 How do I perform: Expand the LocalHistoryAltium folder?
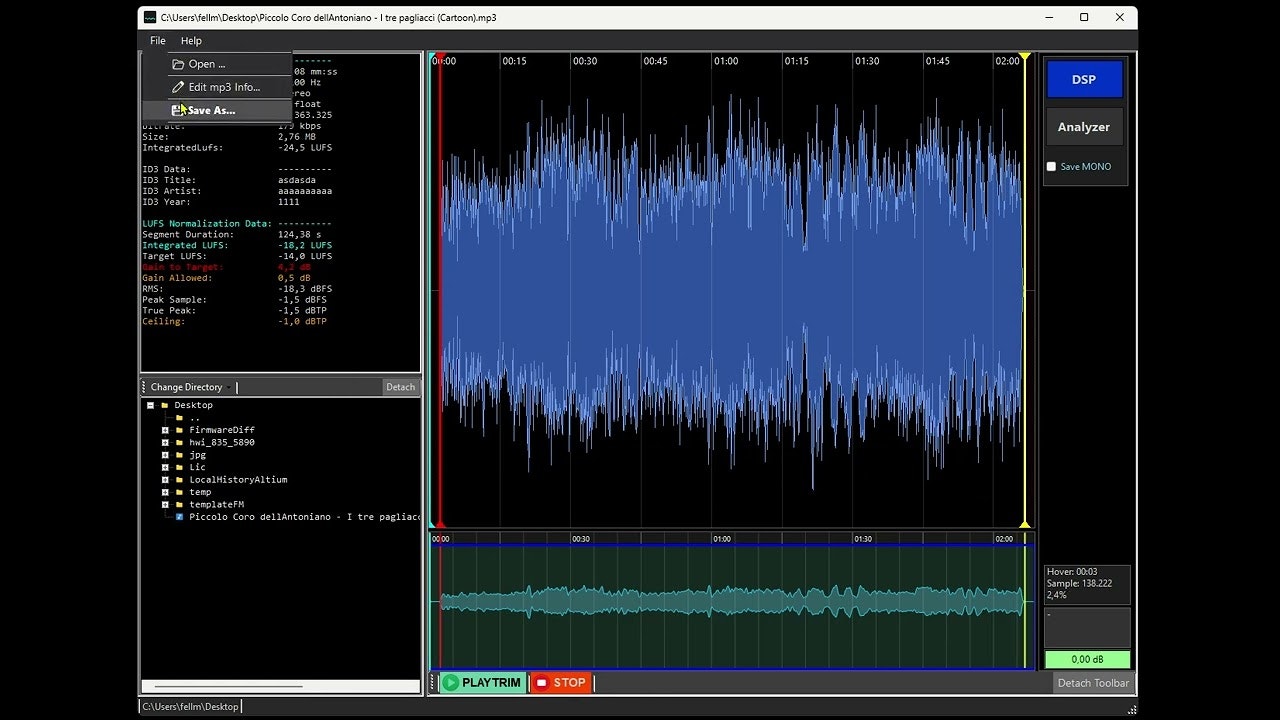point(165,480)
